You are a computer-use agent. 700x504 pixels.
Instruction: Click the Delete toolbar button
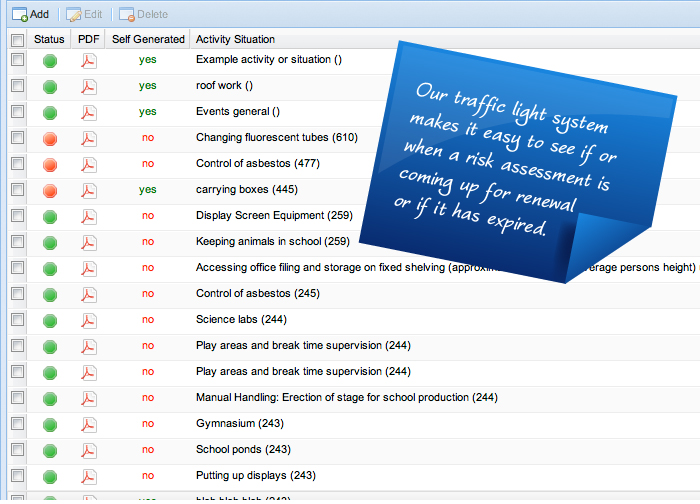point(143,14)
